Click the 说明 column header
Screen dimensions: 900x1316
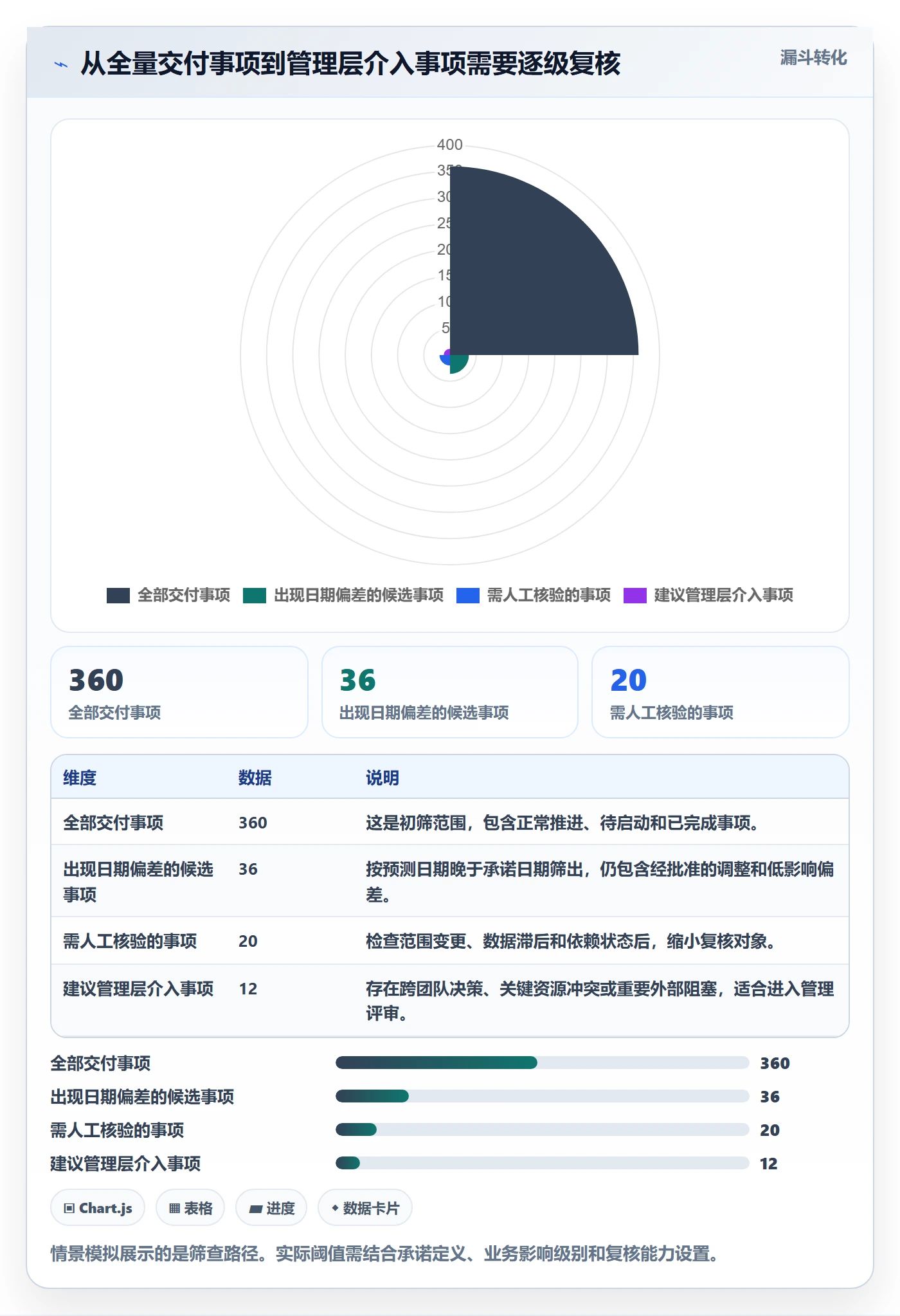[382, 778]
